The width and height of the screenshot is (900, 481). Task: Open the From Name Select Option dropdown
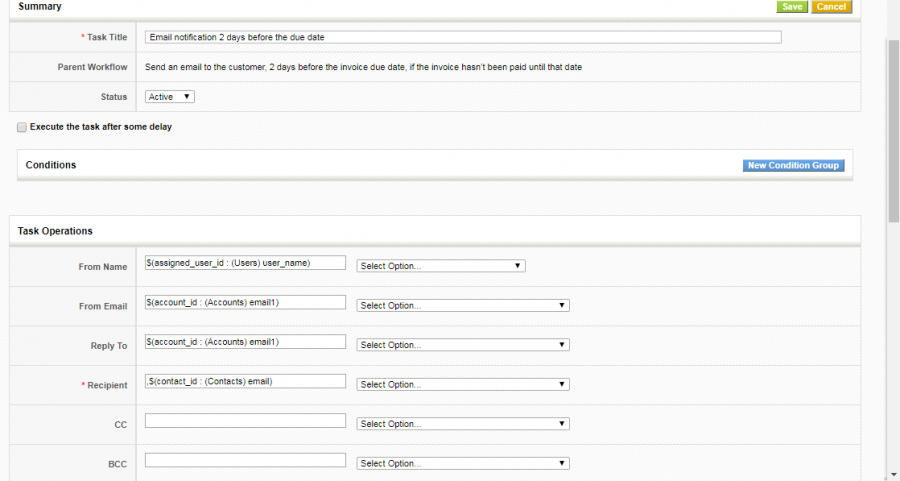440,266
